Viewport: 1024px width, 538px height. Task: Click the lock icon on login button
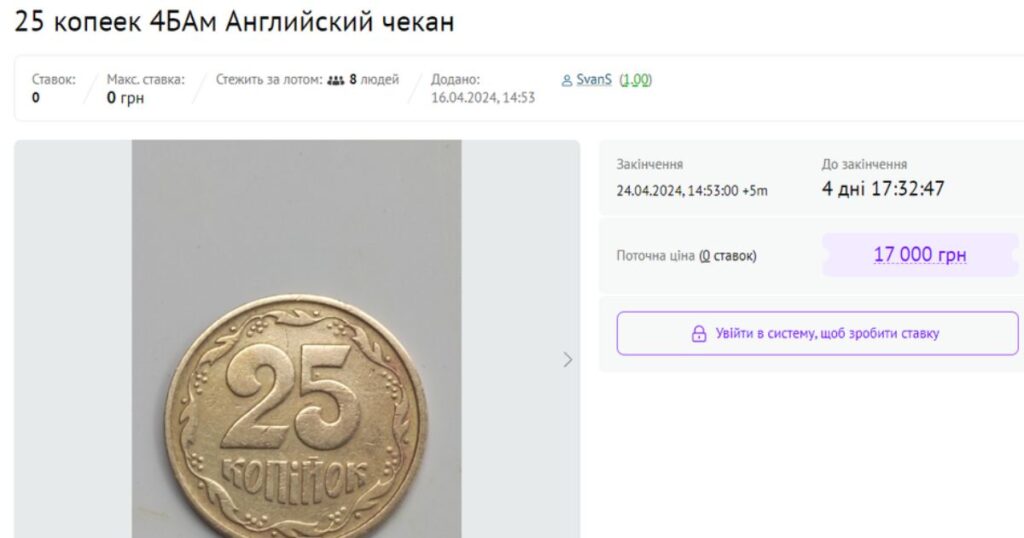tap(699, 334)
